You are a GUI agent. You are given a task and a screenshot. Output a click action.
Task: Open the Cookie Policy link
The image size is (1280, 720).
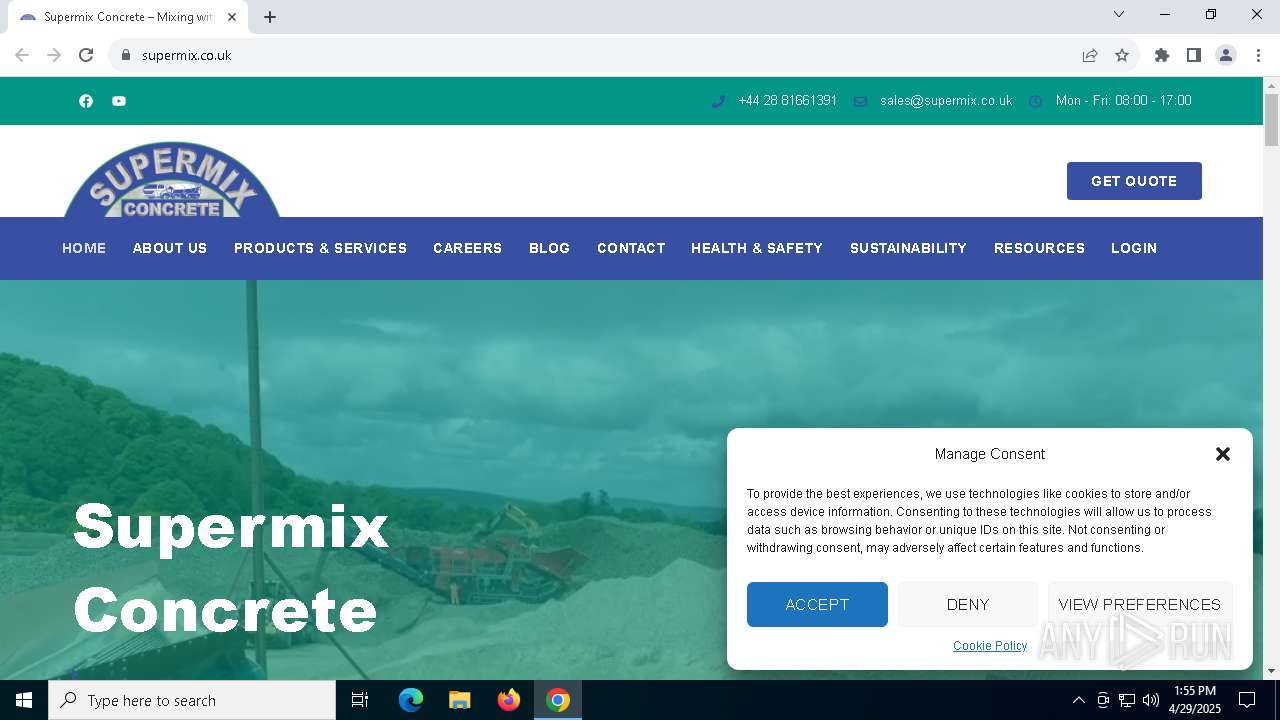[x=990, y=646]
